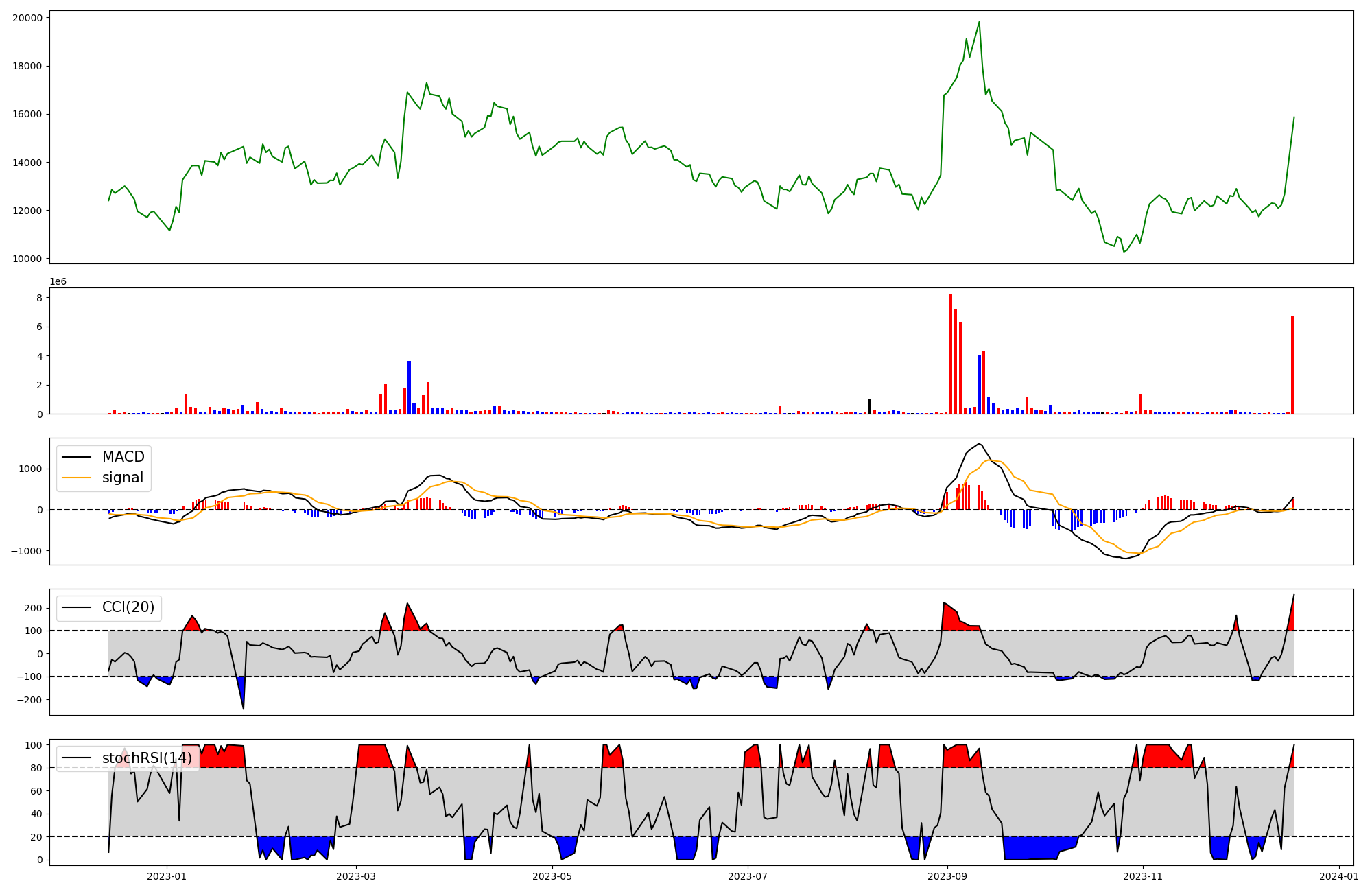
Task: Click the tallest red volume bar
Action: point(950,353)
